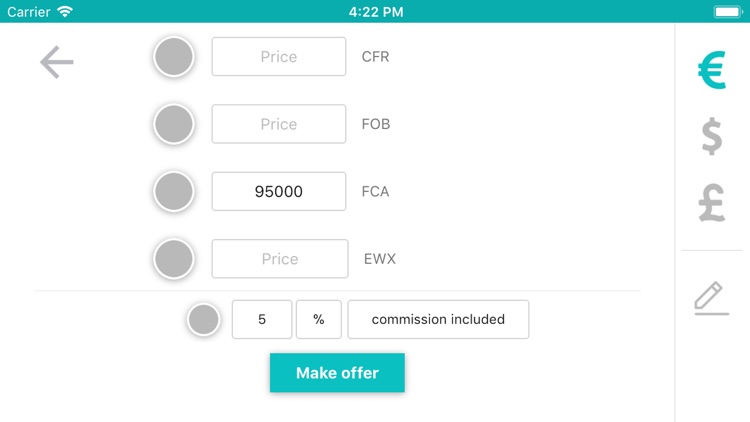Select the FOB radio circle
Screen dimensions: 750x422
pos(173,124)
